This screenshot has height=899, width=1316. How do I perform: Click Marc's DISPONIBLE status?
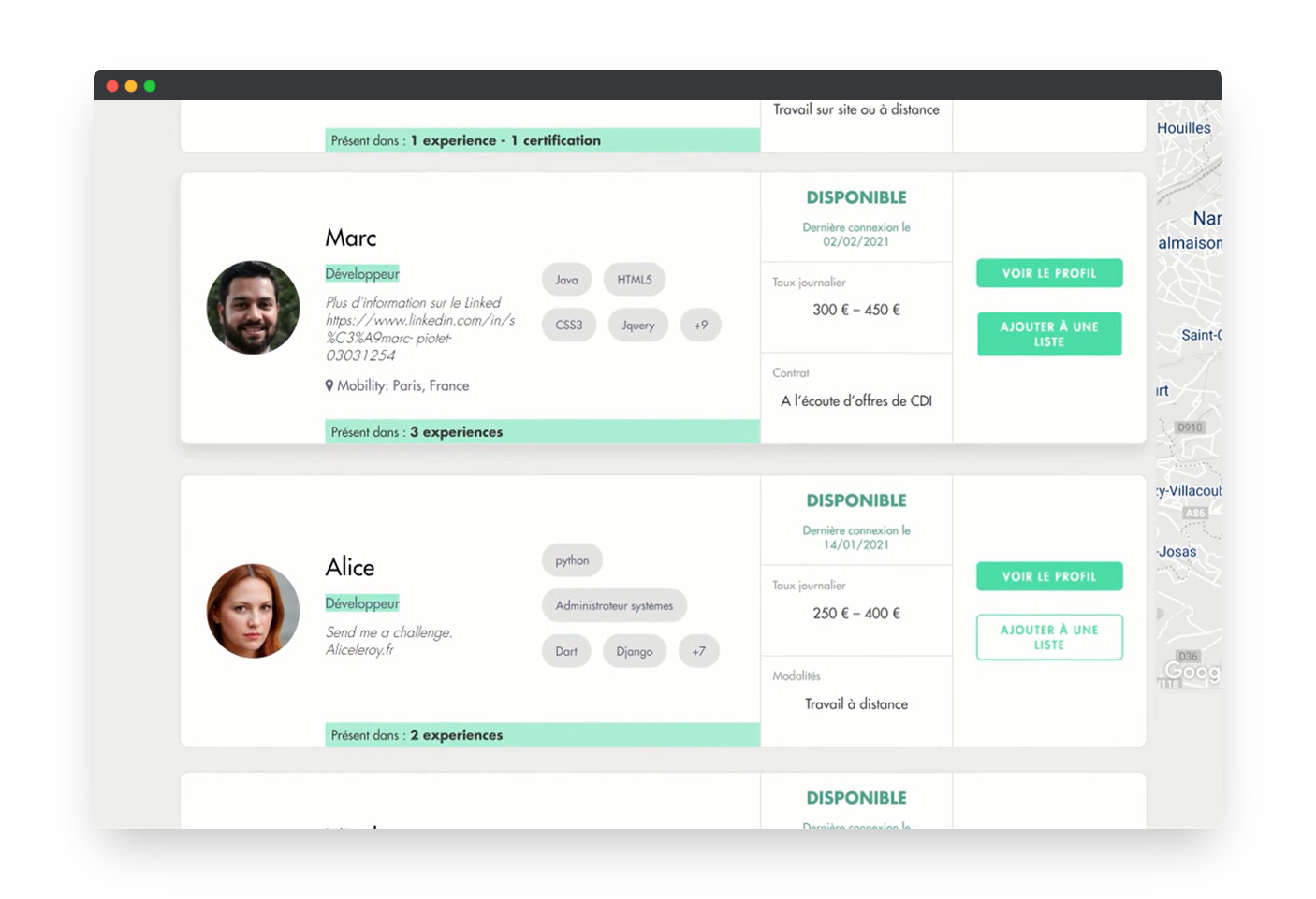click(x=856, y=197)
